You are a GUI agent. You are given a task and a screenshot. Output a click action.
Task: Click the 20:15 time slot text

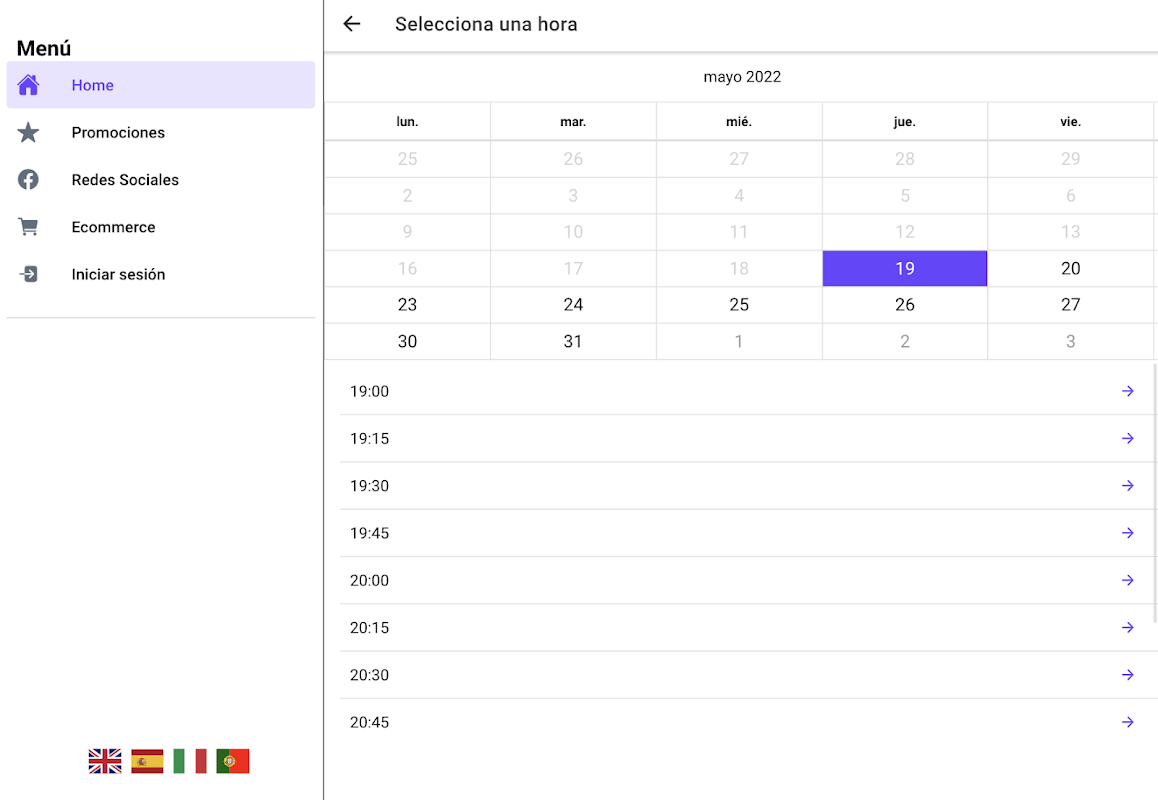[x=369, y=628]
